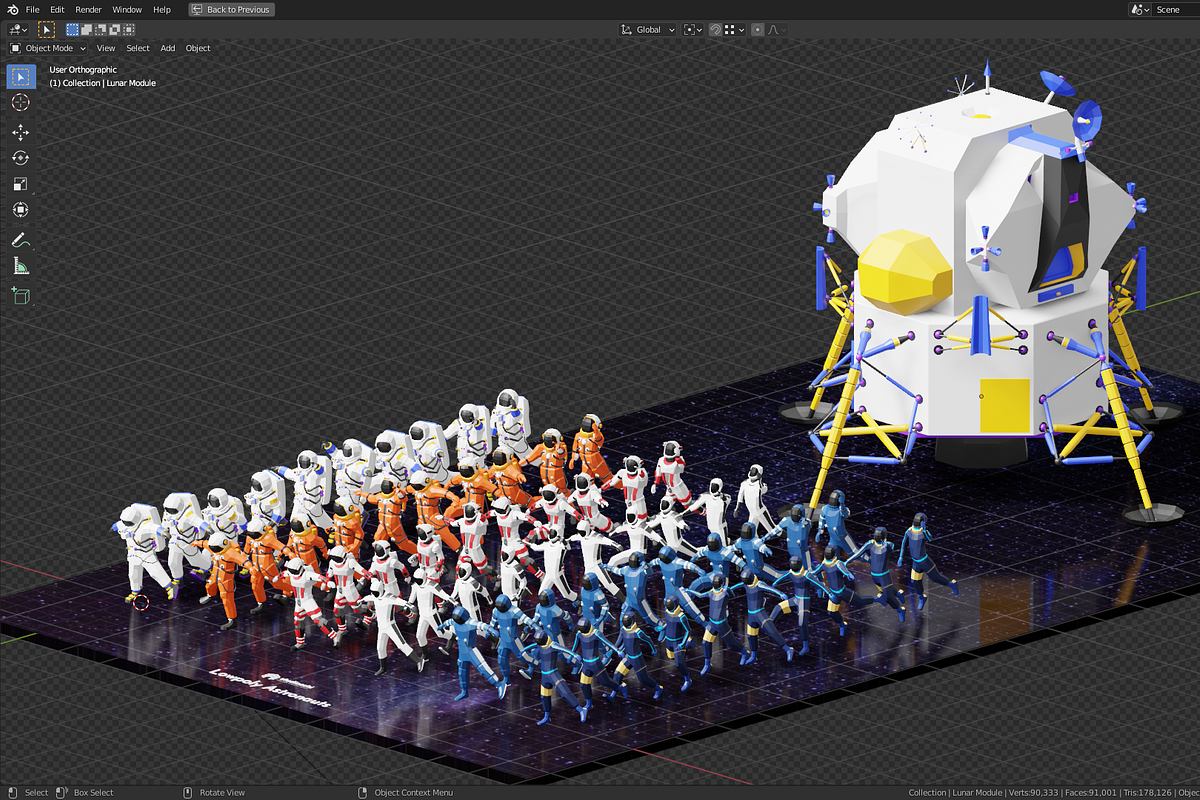Screen dimensions: 1200x800
Task: Open the Global transform orientation dropdown
Action: pyautogui.click(x=648, y=30)
